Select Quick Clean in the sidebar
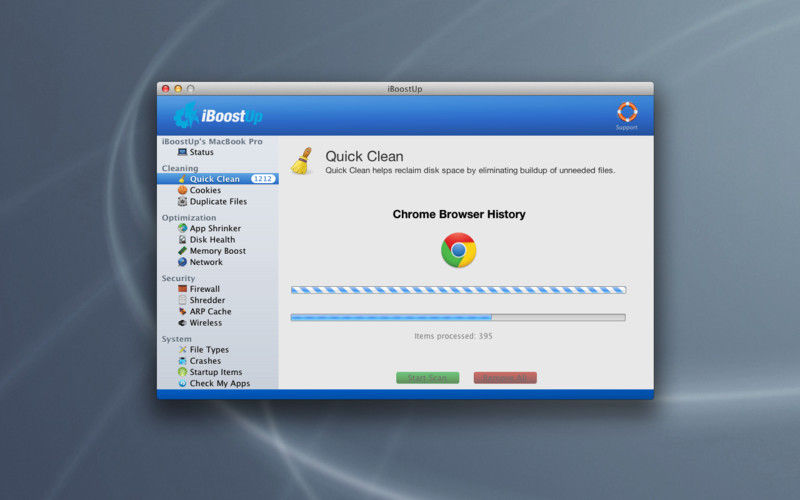The width and height of the screenshot is (800, 500). click(218, 179)
